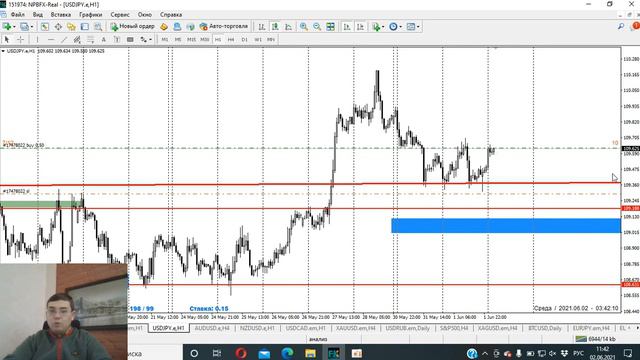The width and height of the screenshot is (640, 360).
Task: Switch to the D1 timeframe
Action: (244, 40)
